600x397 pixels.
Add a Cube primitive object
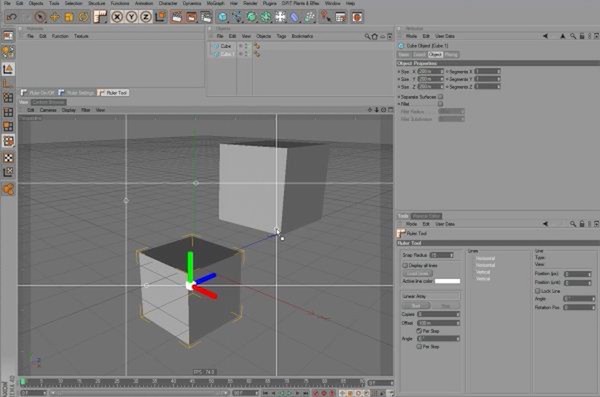pyautogui.click(x=223, y=17)
